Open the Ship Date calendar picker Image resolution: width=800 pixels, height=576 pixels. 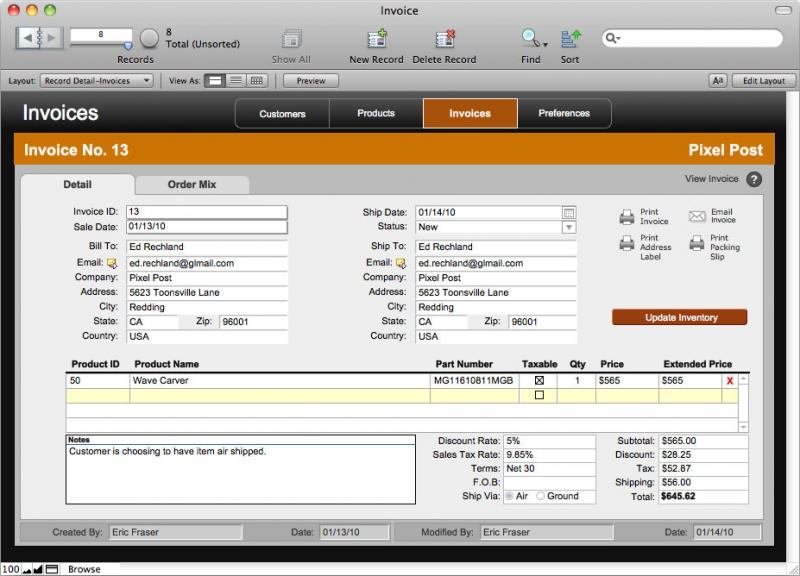click(569, 212)
